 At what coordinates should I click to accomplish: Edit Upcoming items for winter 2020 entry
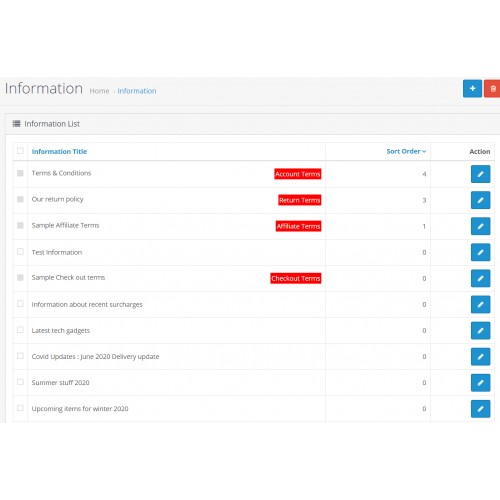tap(480, 409)
